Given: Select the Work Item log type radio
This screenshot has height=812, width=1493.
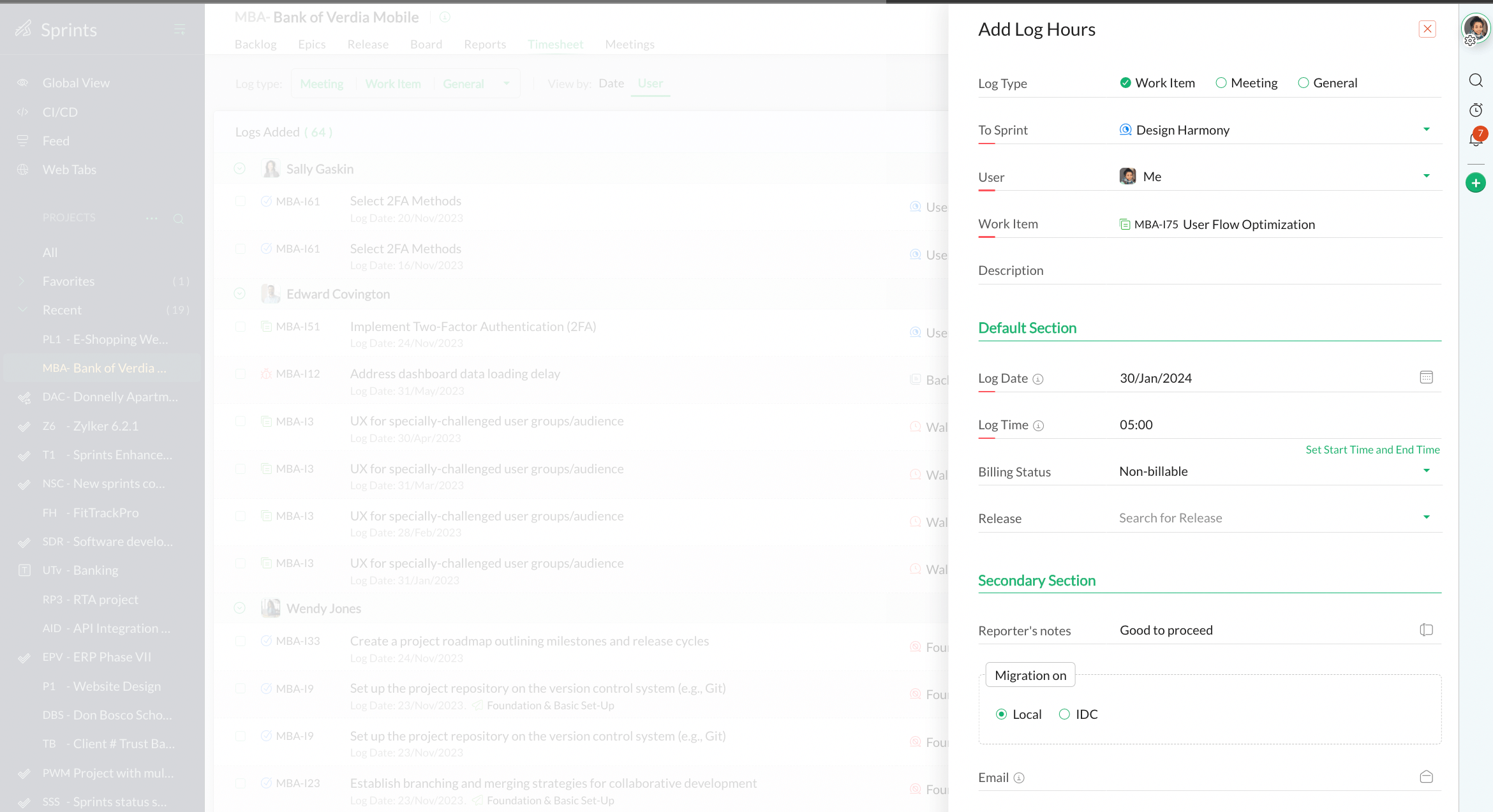Looking at the screenshot, I should click(1125, 83).
